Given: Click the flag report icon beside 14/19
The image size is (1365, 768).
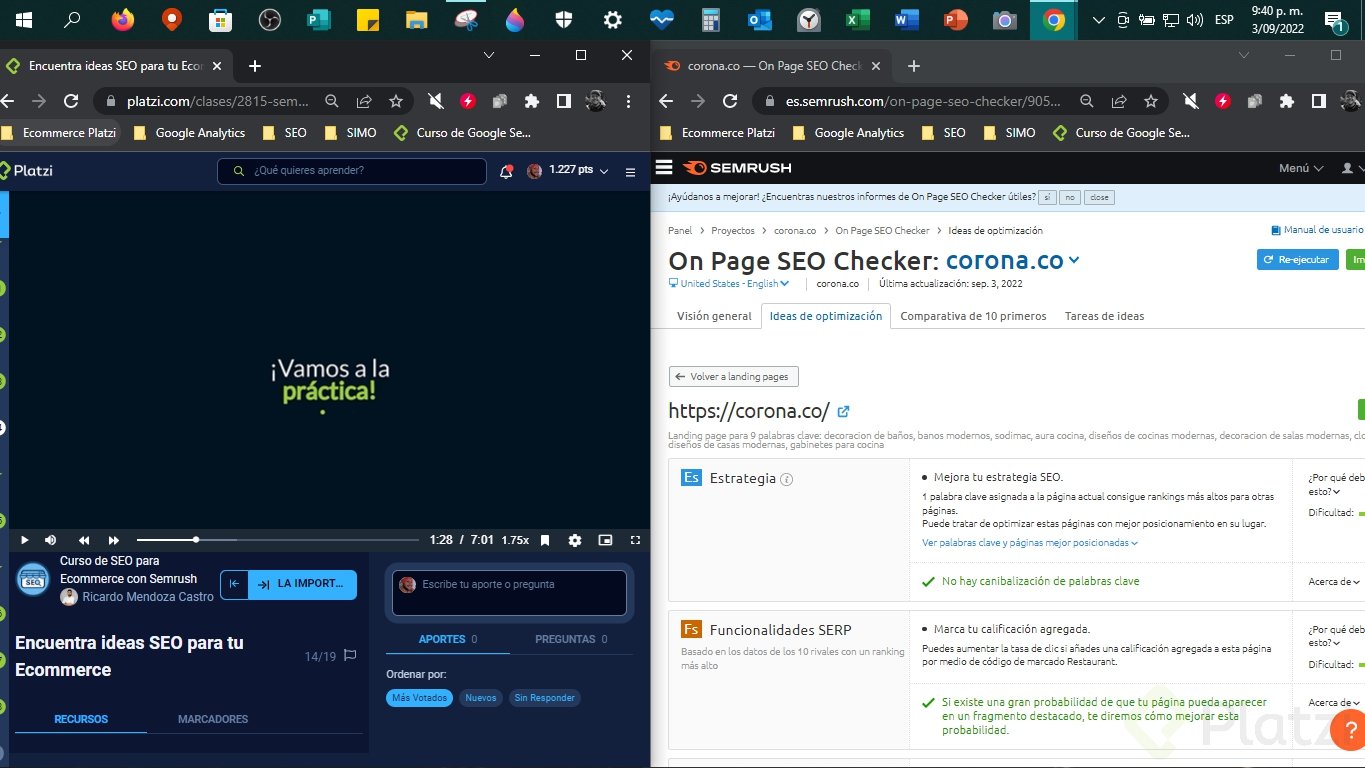Looking at the screenshot, I should click(x=350, y=656).
